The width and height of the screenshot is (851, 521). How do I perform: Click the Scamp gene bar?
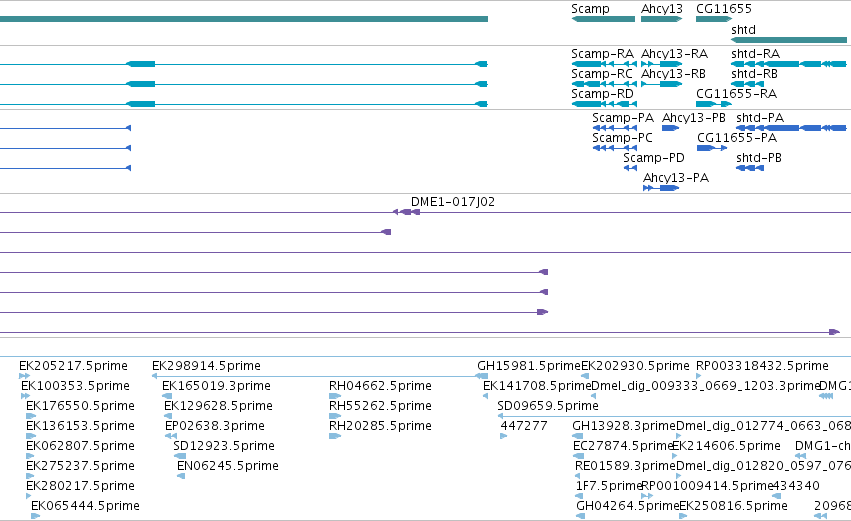(603, 19)
